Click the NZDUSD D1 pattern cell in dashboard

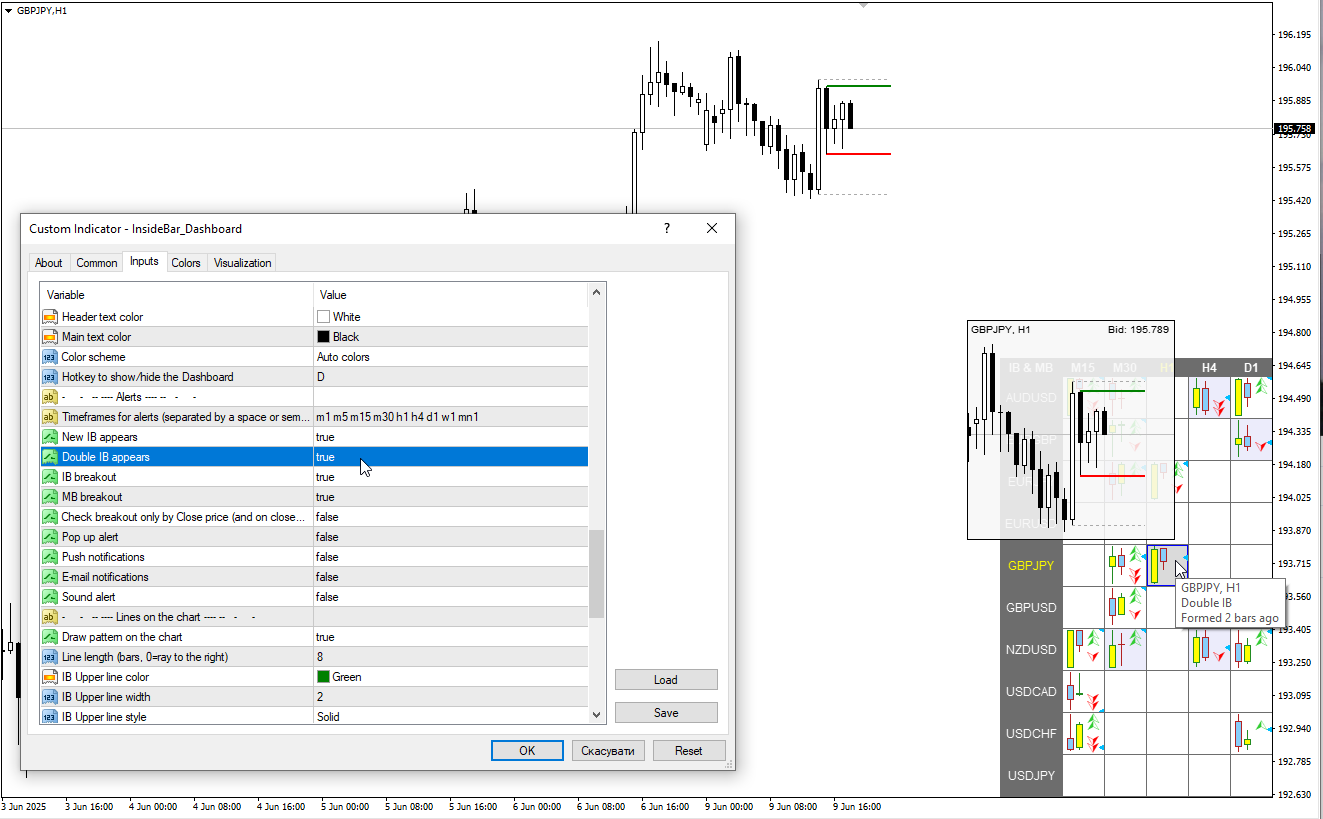[x=1251, y=649]
